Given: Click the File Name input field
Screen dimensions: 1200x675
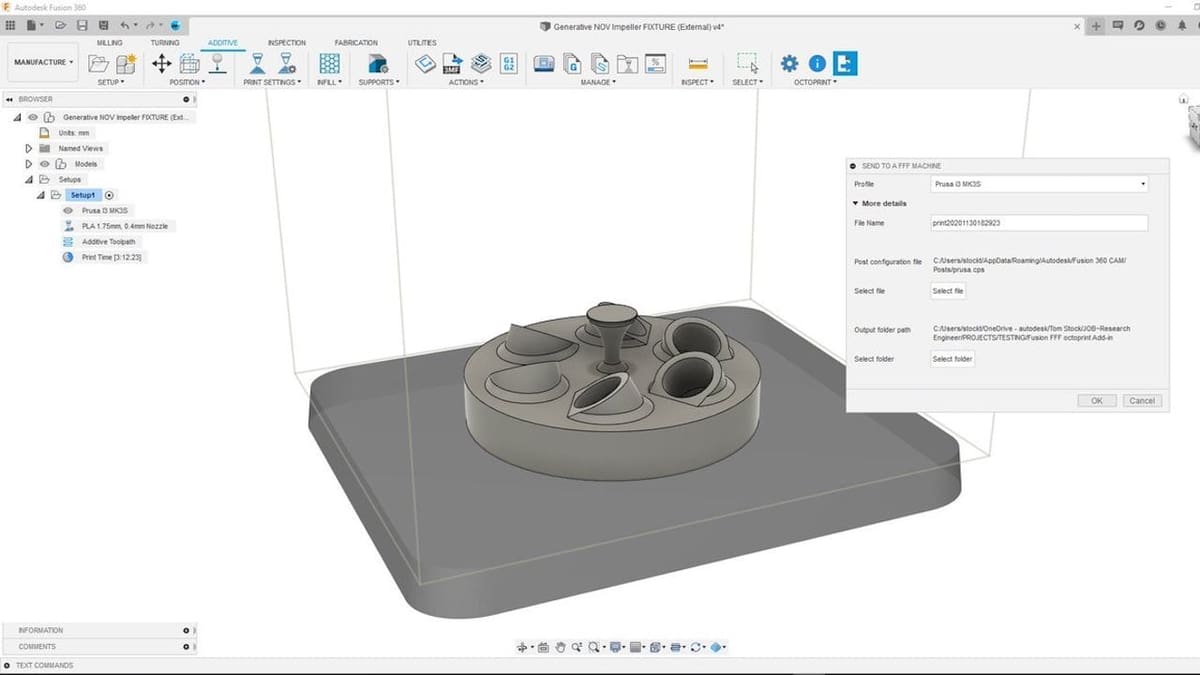Looking at the screenshot, I should [1040, 223].
